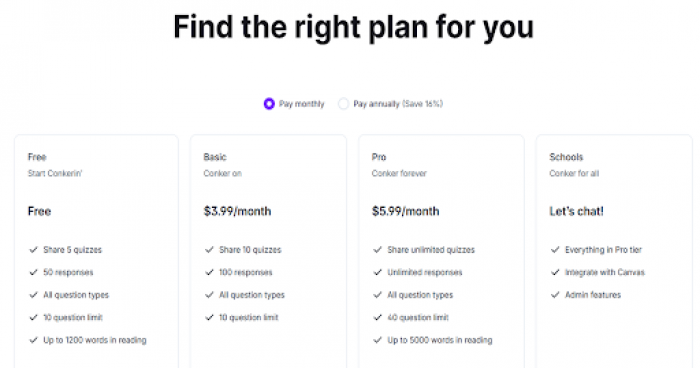
Task: Click the Free plan title
Action: coord(37,157)
